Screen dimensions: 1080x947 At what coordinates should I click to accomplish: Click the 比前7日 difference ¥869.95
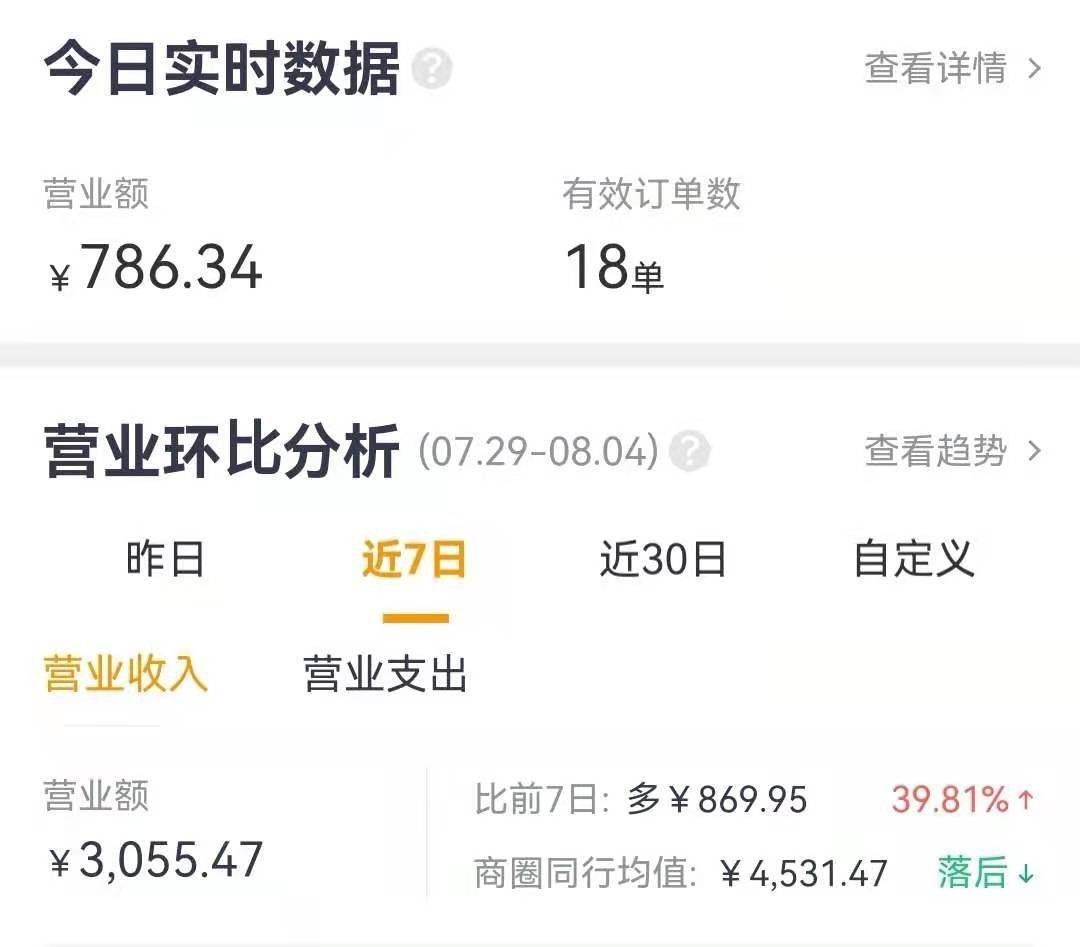pos(737,800)
